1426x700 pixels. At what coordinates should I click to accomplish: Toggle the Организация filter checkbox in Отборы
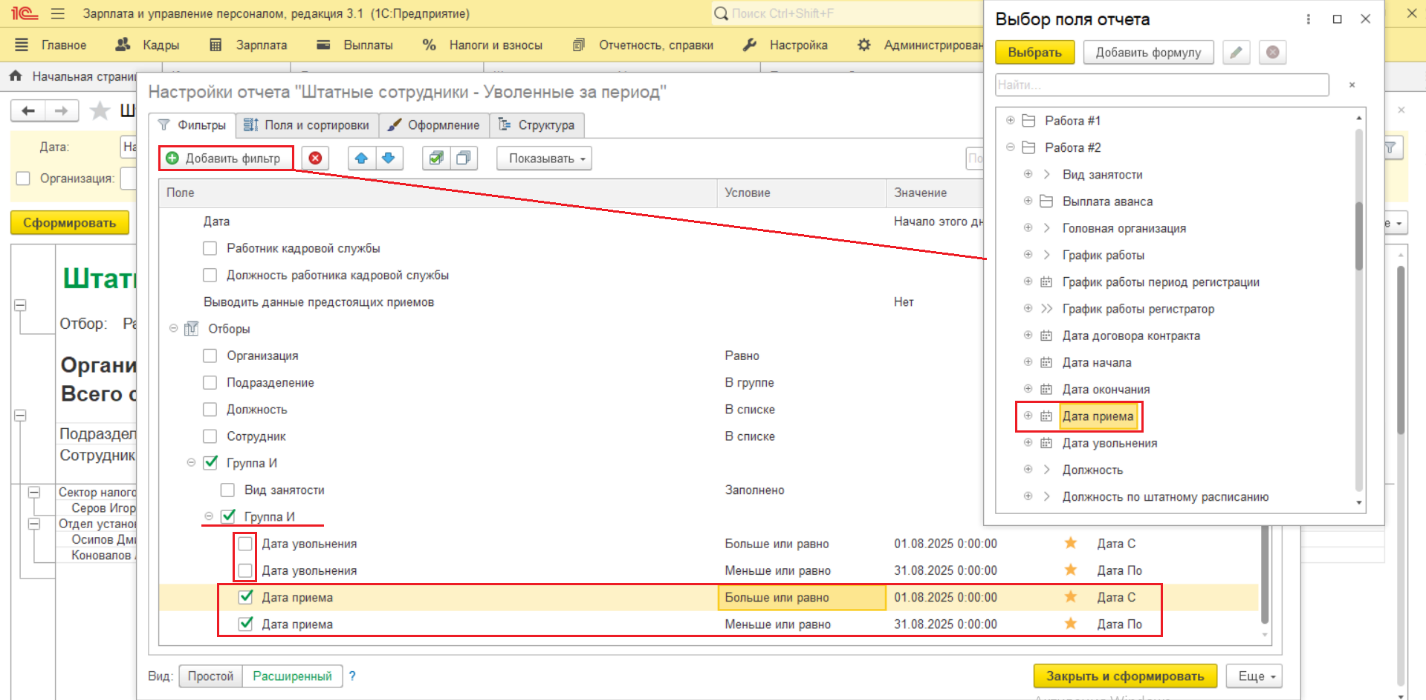pos(210,355)
